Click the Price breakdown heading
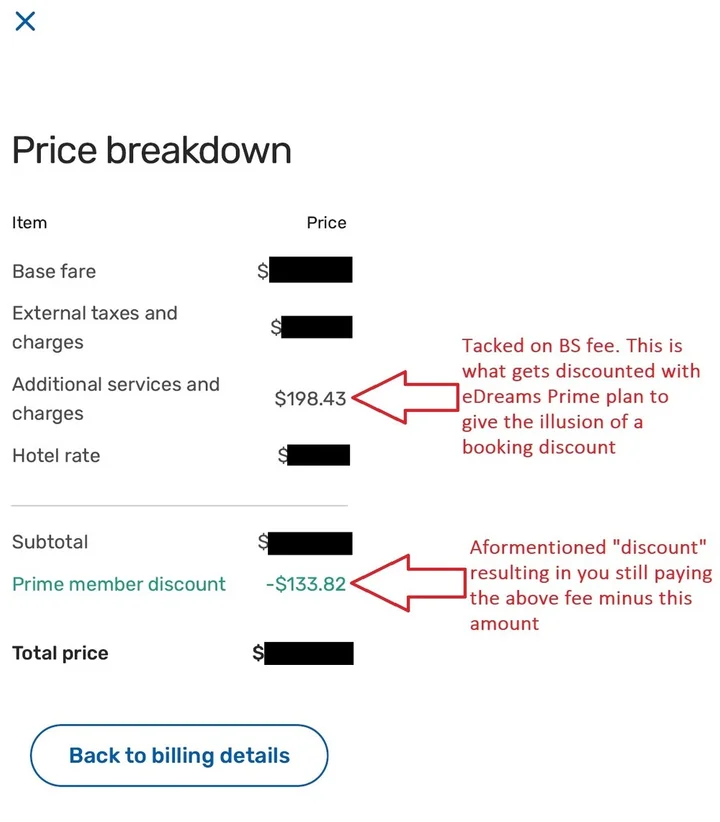This screenshot has width=720, height=822. pos(152,150)
